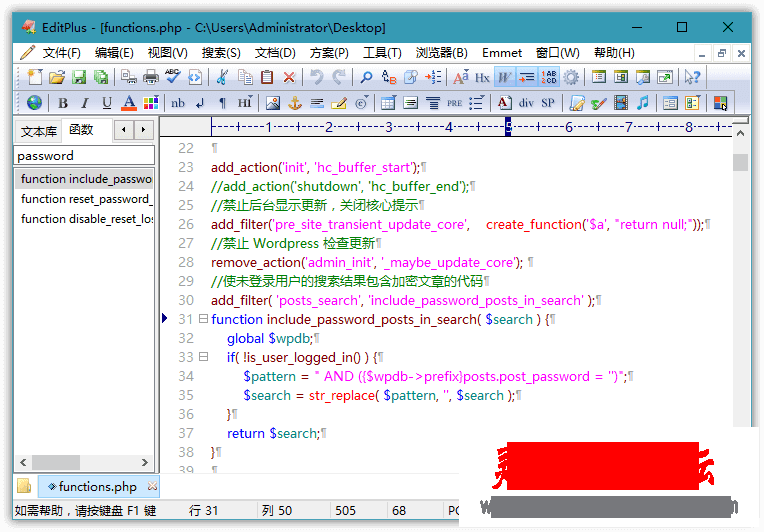Insert line break tag
The image size is (764, 532).
coord(200,103)
